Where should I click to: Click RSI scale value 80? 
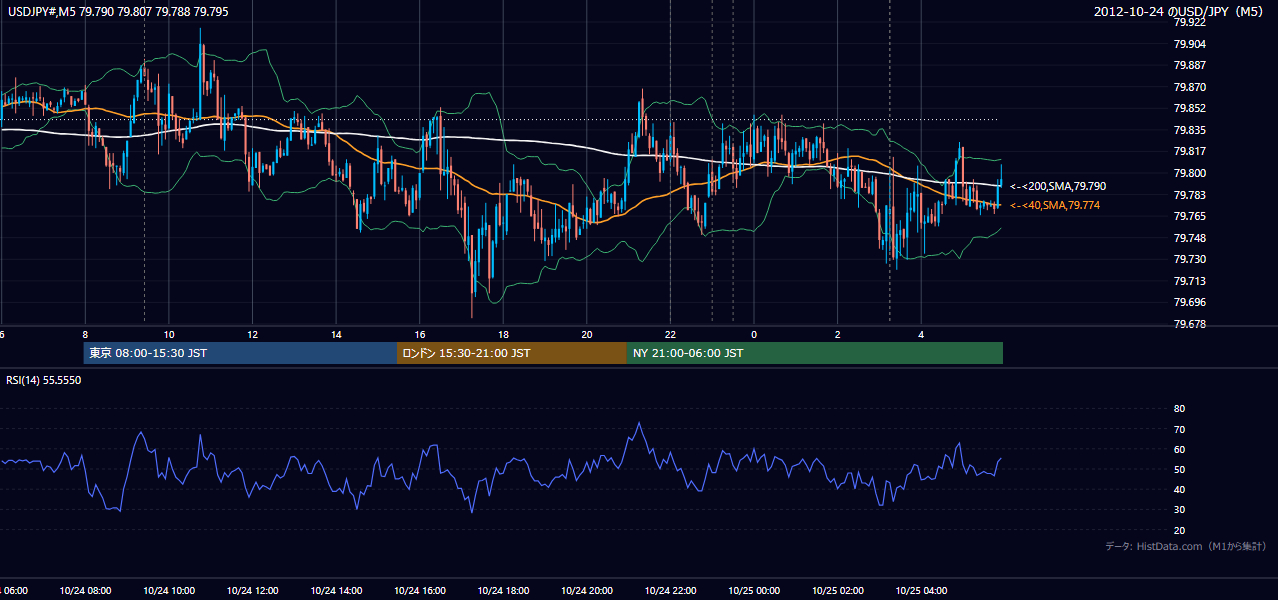[x=1179, y=409]
